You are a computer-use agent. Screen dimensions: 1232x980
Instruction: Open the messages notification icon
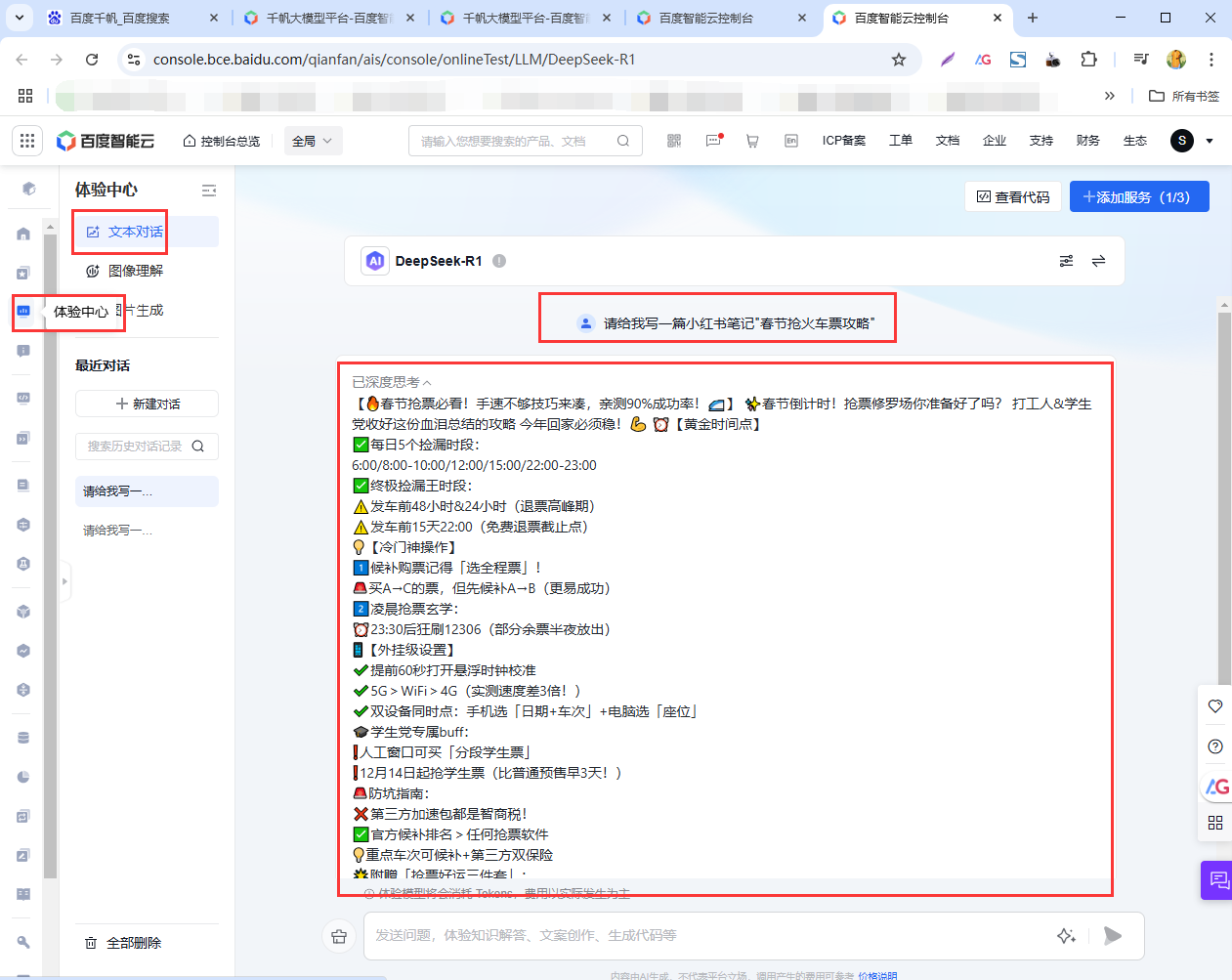(x=713, y=141)
